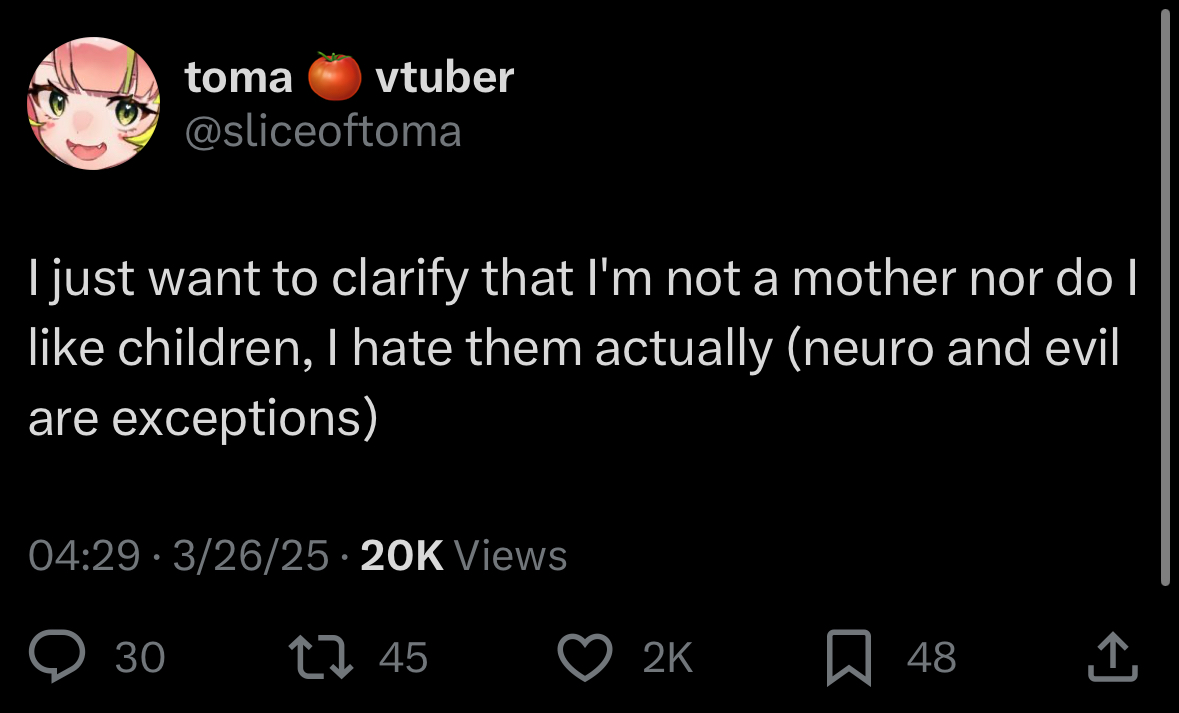Tap the retweet arrows icon
1179x713 pixels.
[x=314, y=657]
